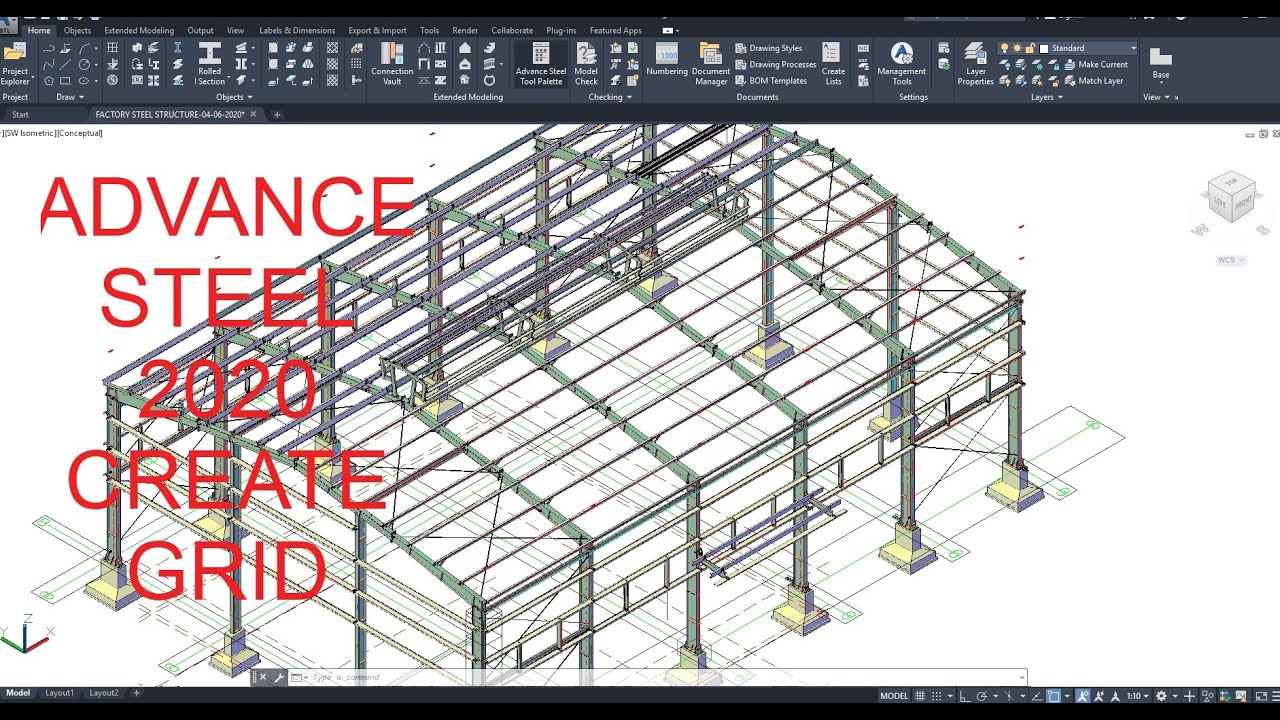Image resolution: width=1280 pixels, height=720 pixels.
Task: Click the customization gear in status bar
Action: 1161,695
